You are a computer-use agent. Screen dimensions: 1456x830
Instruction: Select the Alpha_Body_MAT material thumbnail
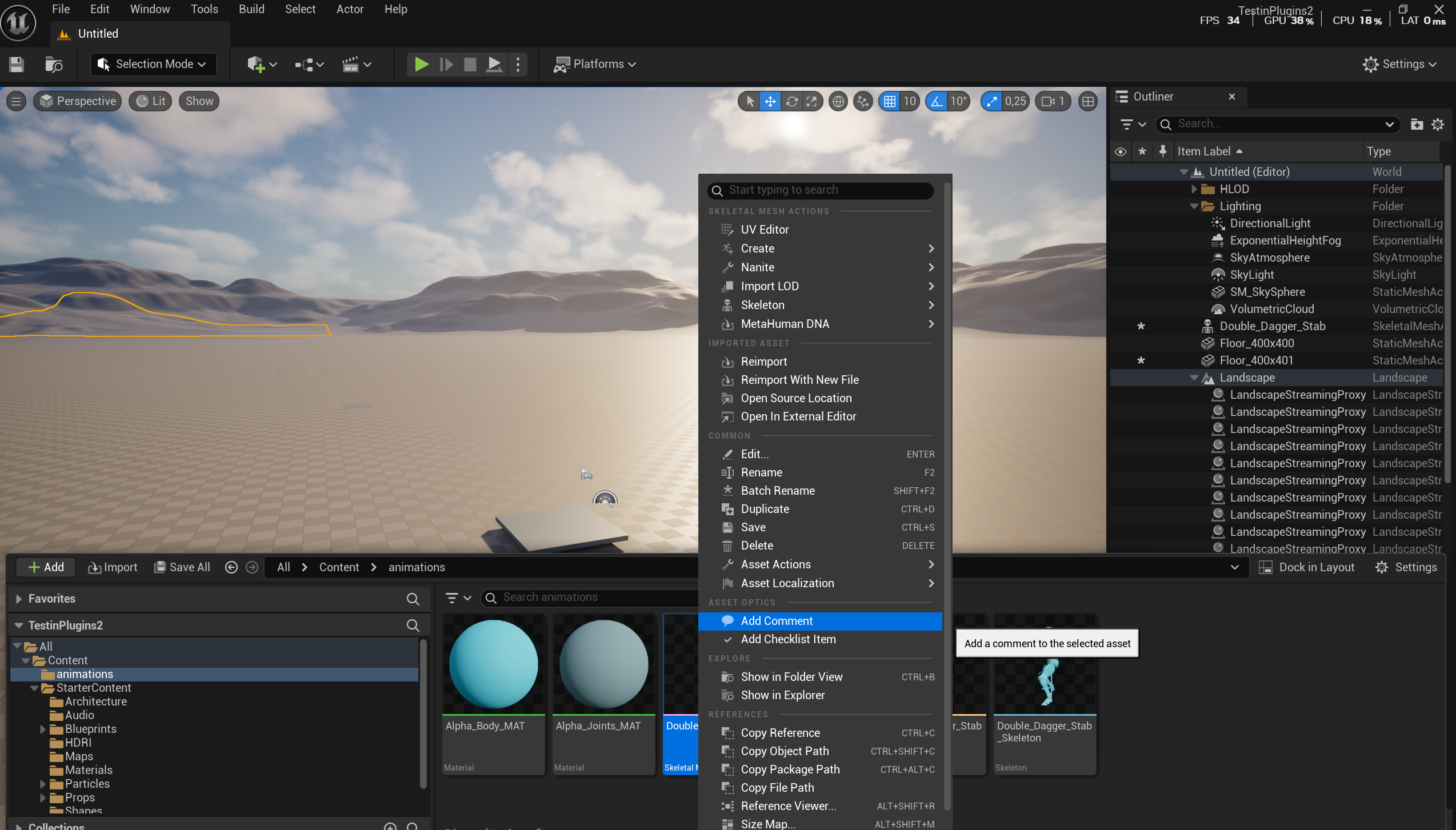tap(493, 664)
